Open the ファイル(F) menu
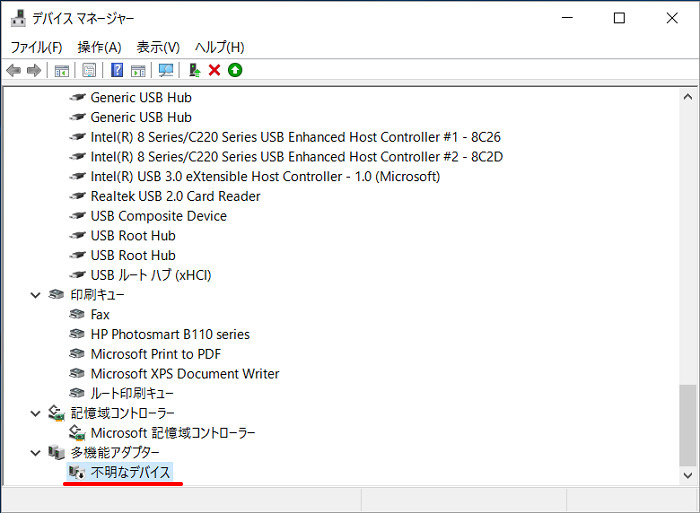 pos(36,47)
